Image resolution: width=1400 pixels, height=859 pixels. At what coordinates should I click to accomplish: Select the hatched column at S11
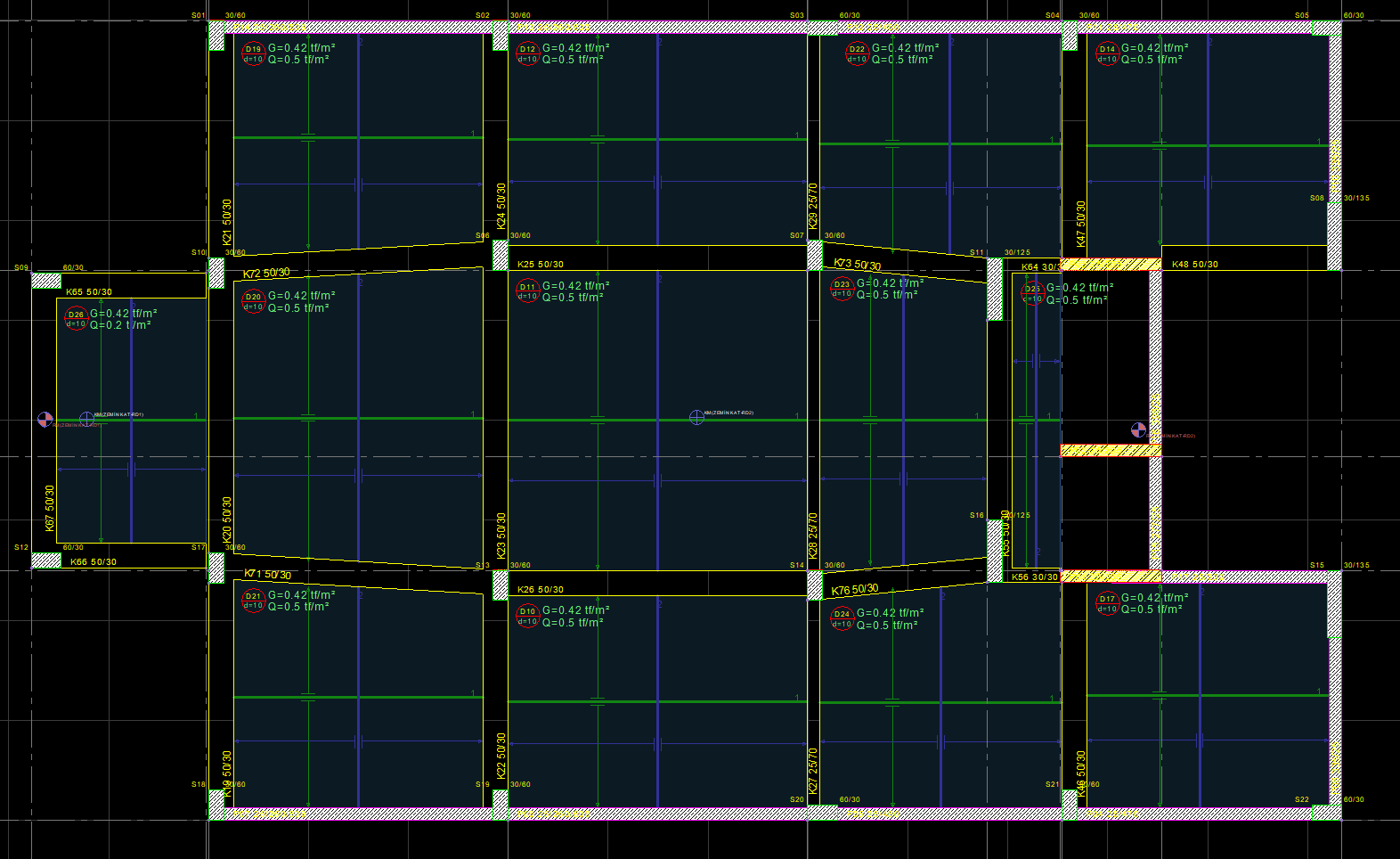click(995, 289)
